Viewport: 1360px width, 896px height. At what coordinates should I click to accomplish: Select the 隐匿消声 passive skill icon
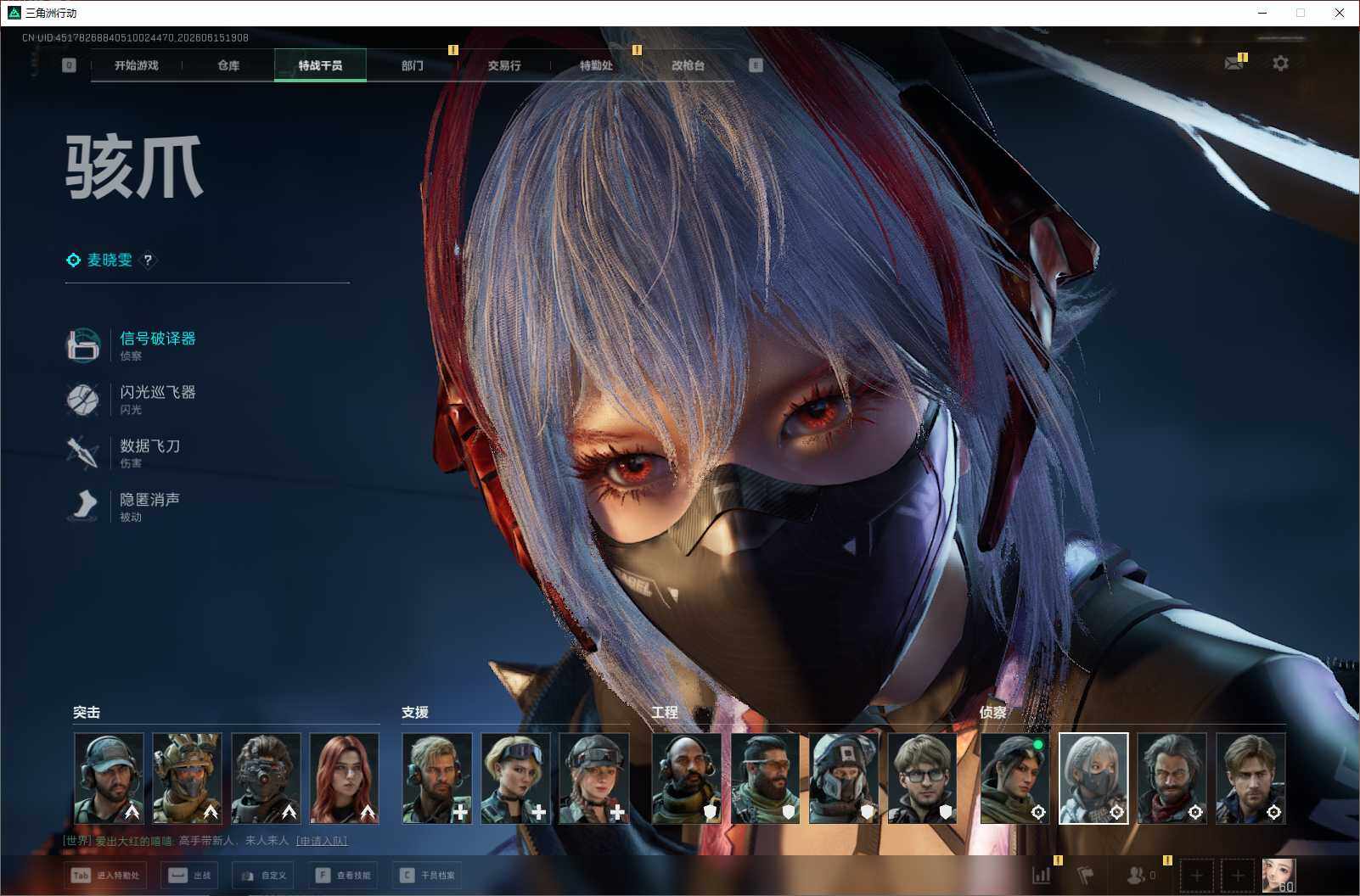pos(83,506)
